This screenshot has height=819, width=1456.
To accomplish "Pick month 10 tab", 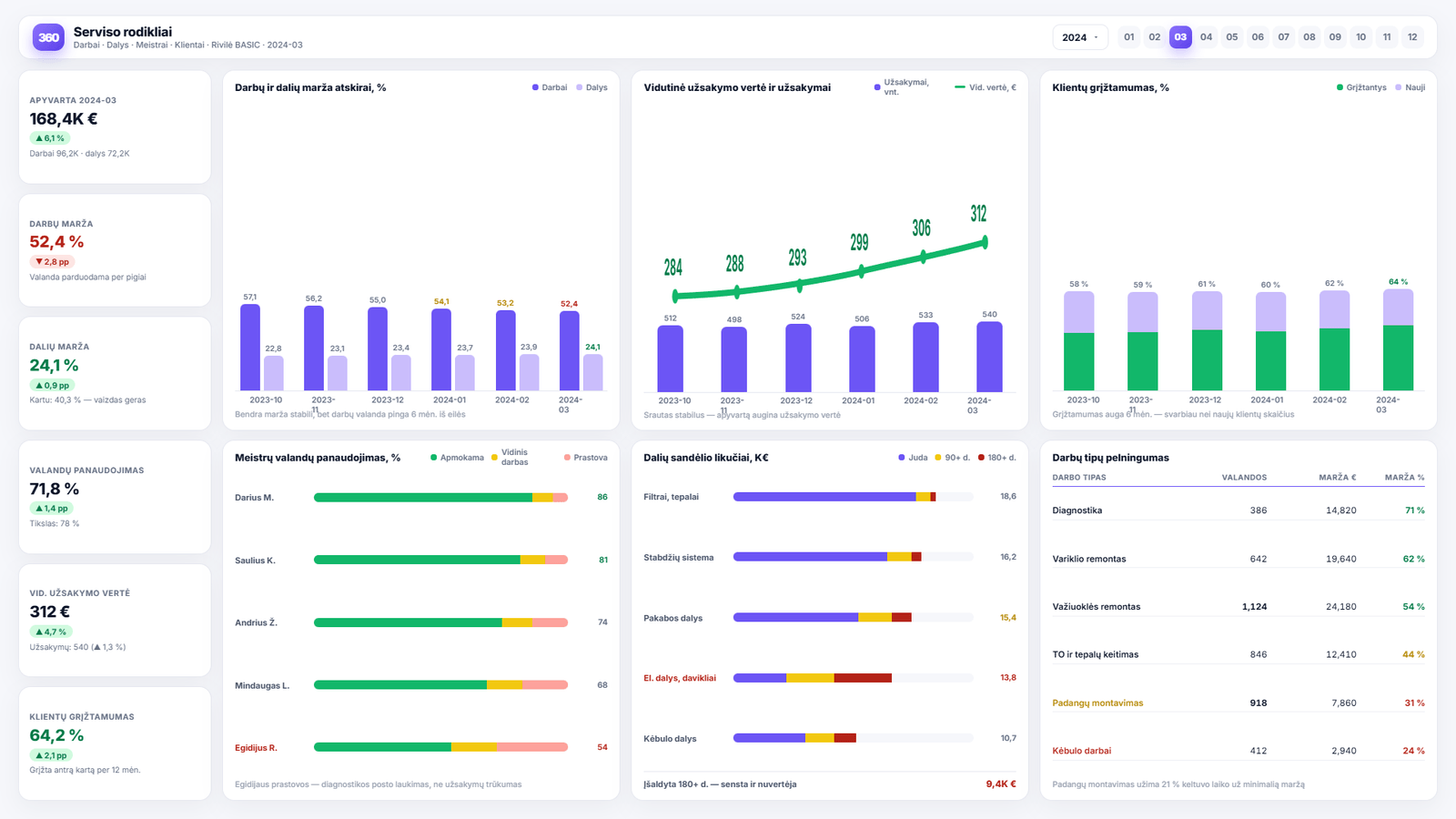I will coord(1361,37).
